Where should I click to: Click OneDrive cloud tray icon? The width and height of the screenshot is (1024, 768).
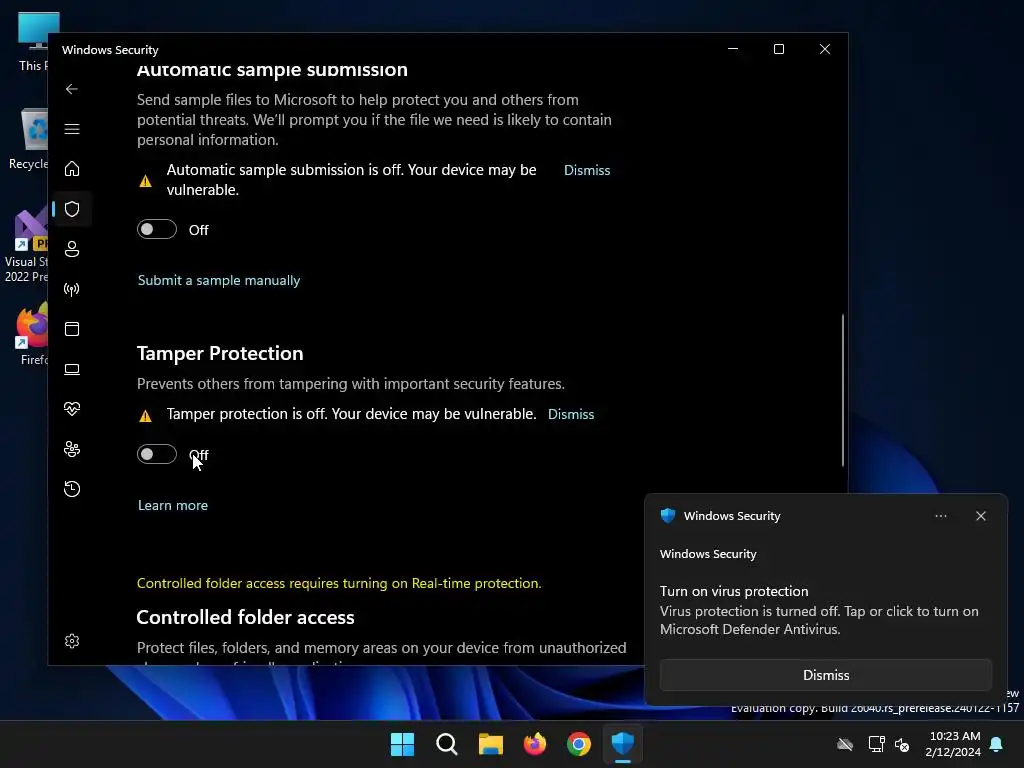pyautogui.click(x=845, y=744)
